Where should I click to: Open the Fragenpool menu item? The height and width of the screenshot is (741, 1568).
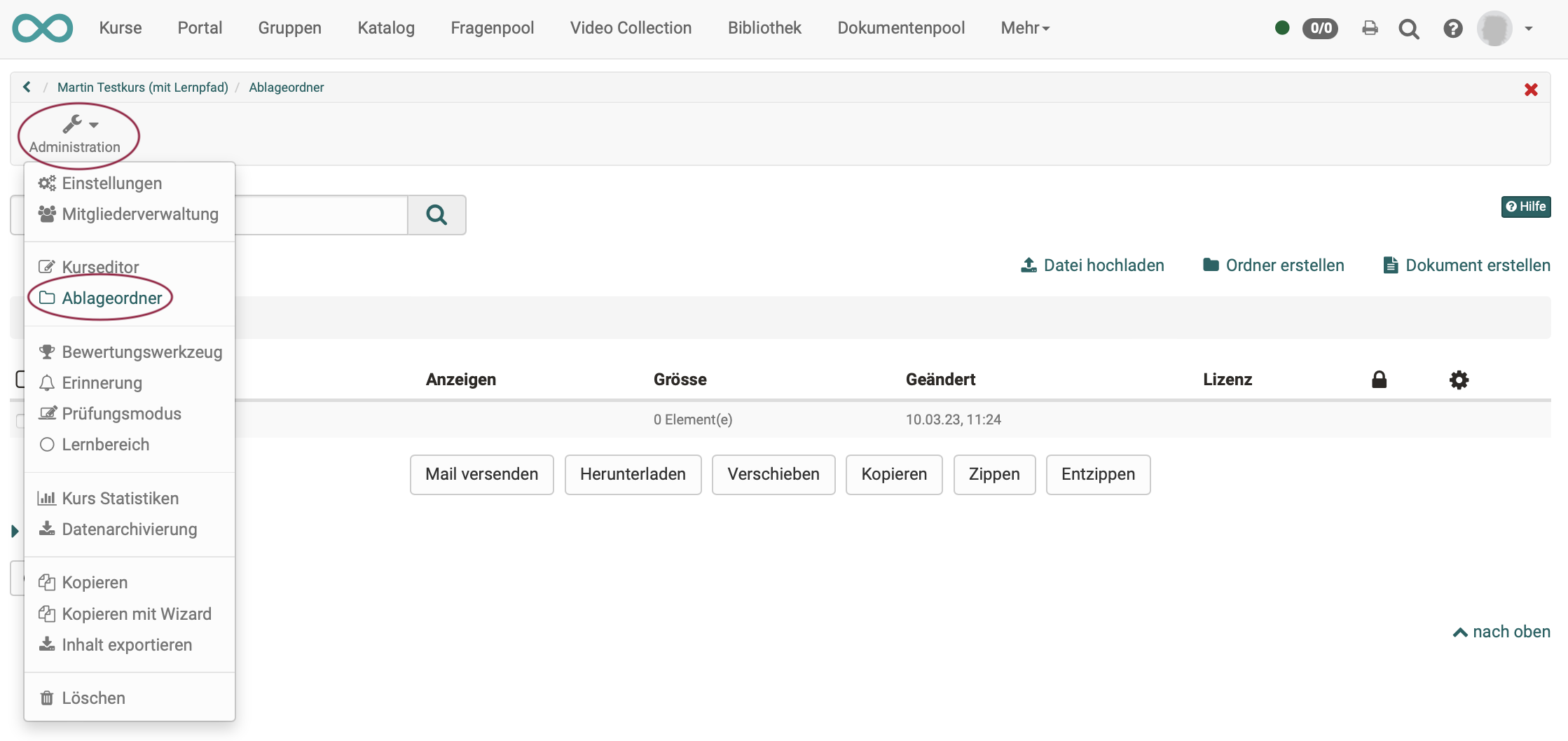tap(493, 28)
